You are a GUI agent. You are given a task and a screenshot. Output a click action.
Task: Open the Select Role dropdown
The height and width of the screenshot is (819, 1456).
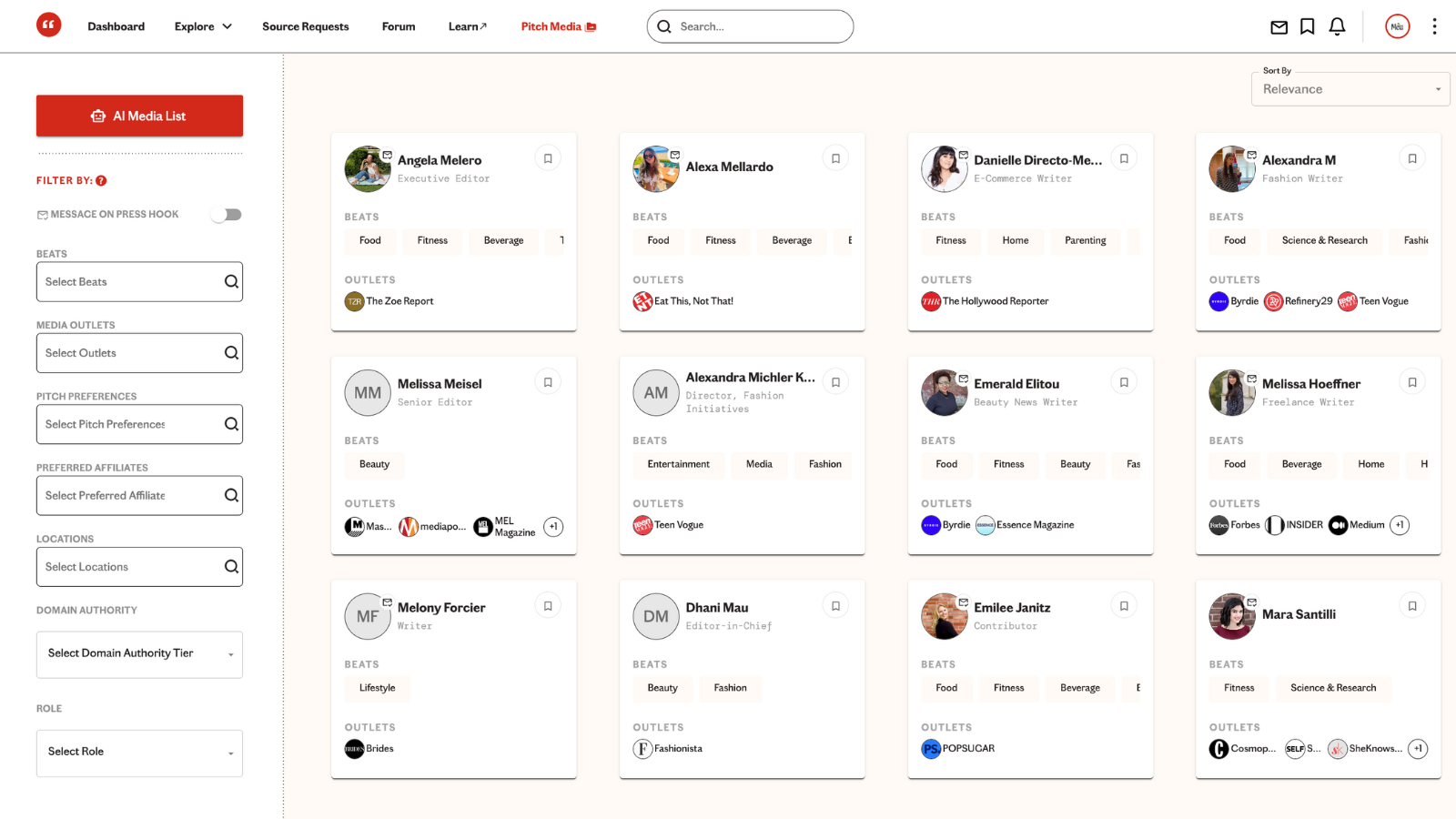click(x=139, y=753)
